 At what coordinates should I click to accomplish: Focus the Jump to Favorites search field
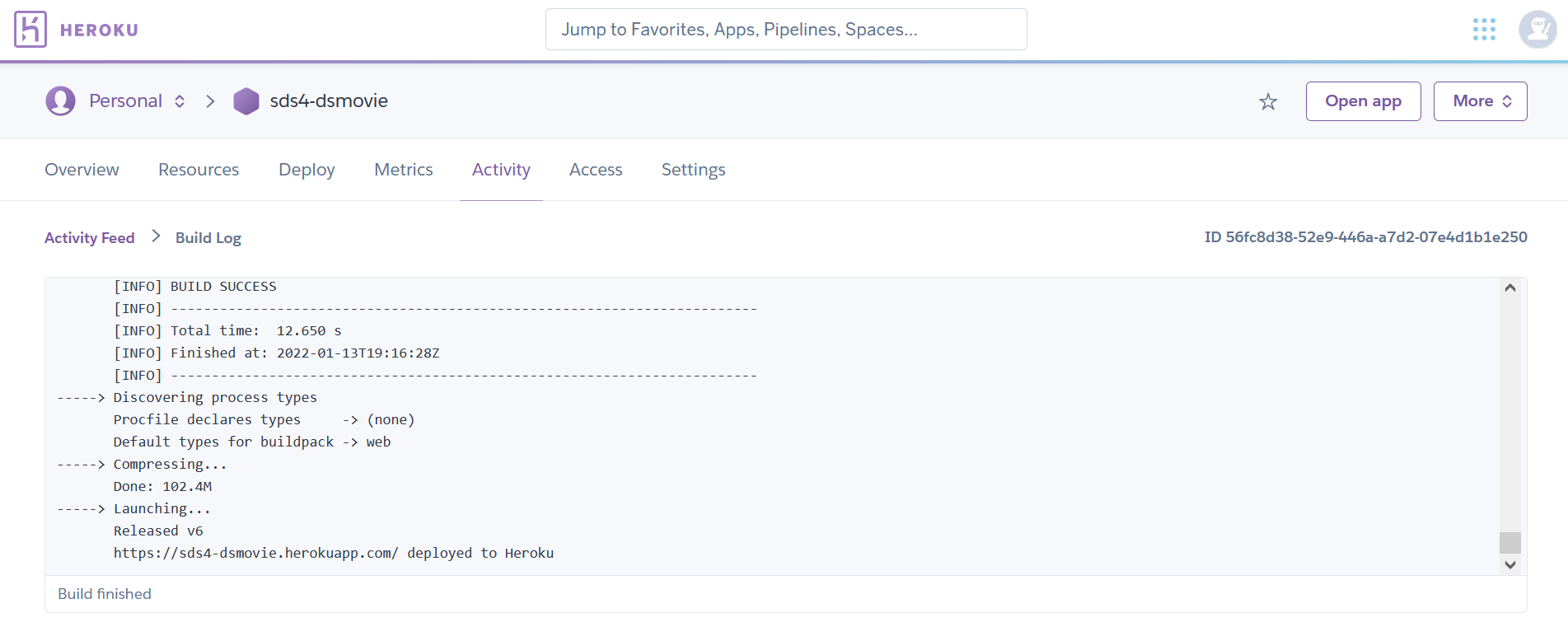click(786, 30)
